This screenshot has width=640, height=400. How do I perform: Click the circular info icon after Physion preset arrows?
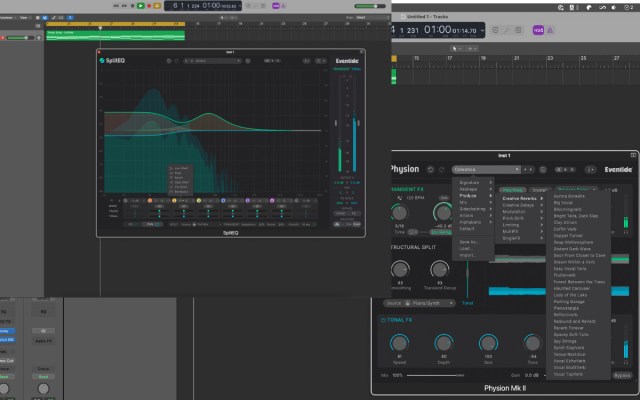pos(543,169)
